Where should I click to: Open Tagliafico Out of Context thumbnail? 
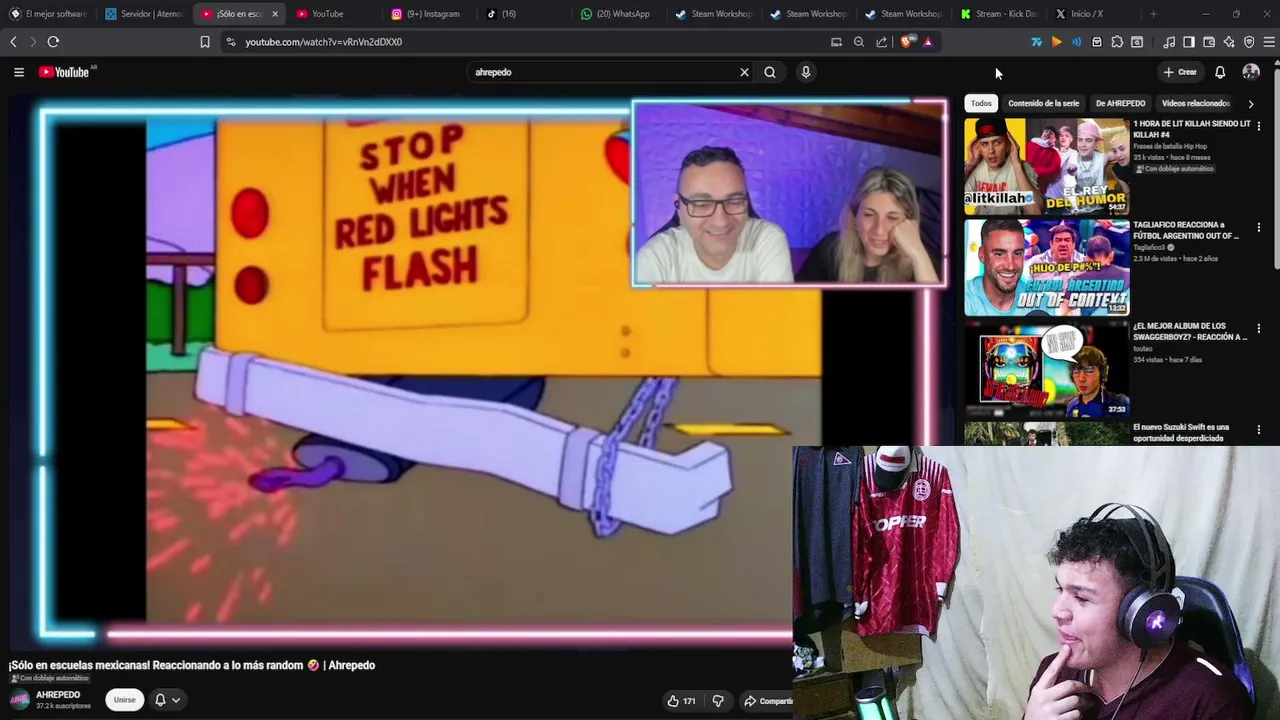(x=1047, y=267)
